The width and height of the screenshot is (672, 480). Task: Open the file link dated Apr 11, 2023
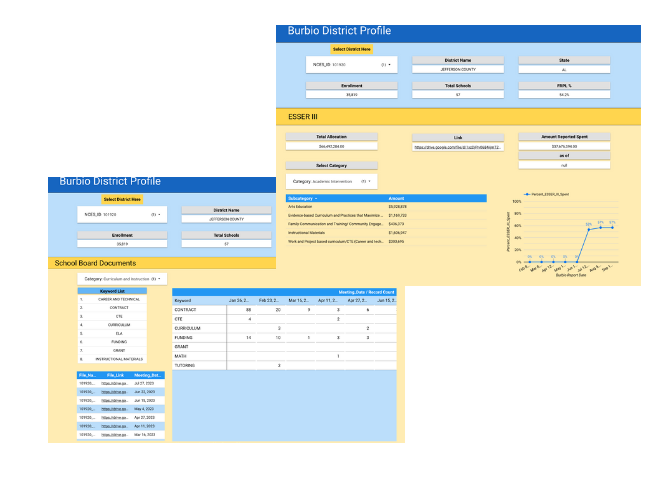(x=114, y=426)
